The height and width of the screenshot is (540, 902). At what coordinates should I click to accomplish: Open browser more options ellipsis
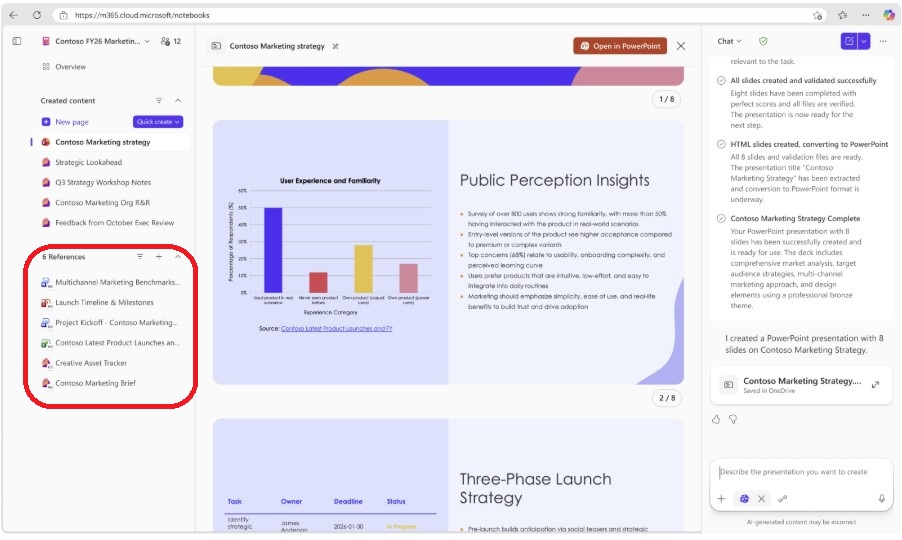click(x=866, y=16)
